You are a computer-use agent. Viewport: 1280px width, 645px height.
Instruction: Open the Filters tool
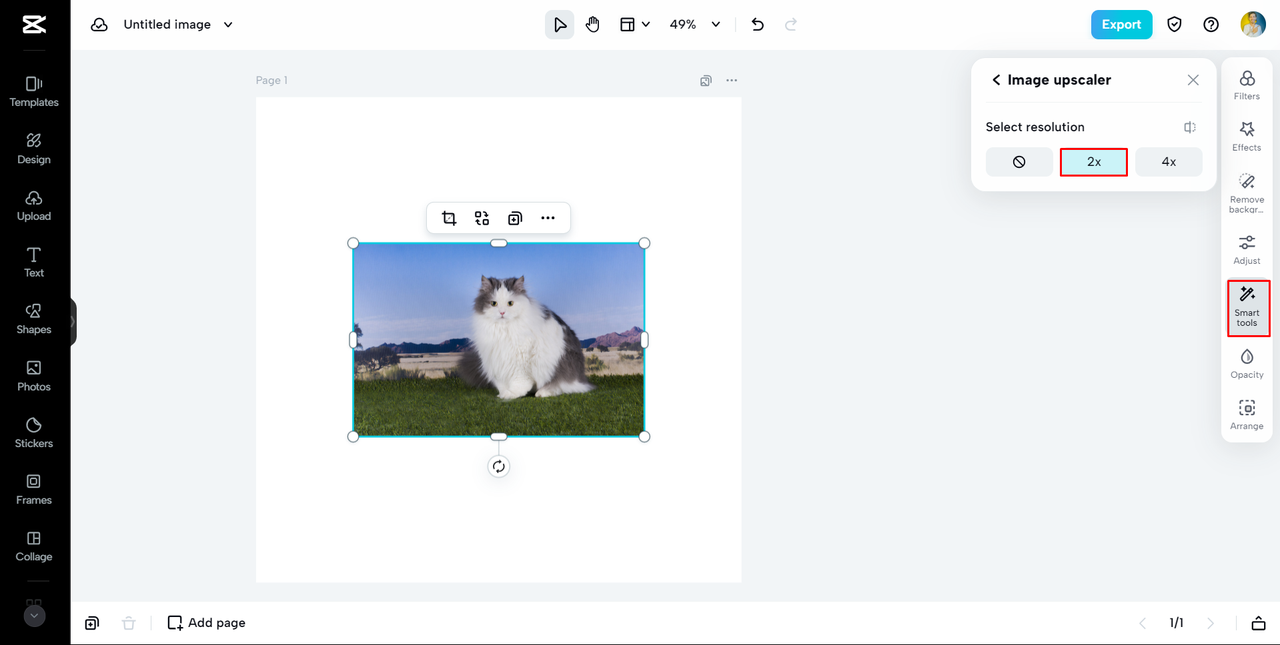pyautogui.click(x=1247, y=85)
